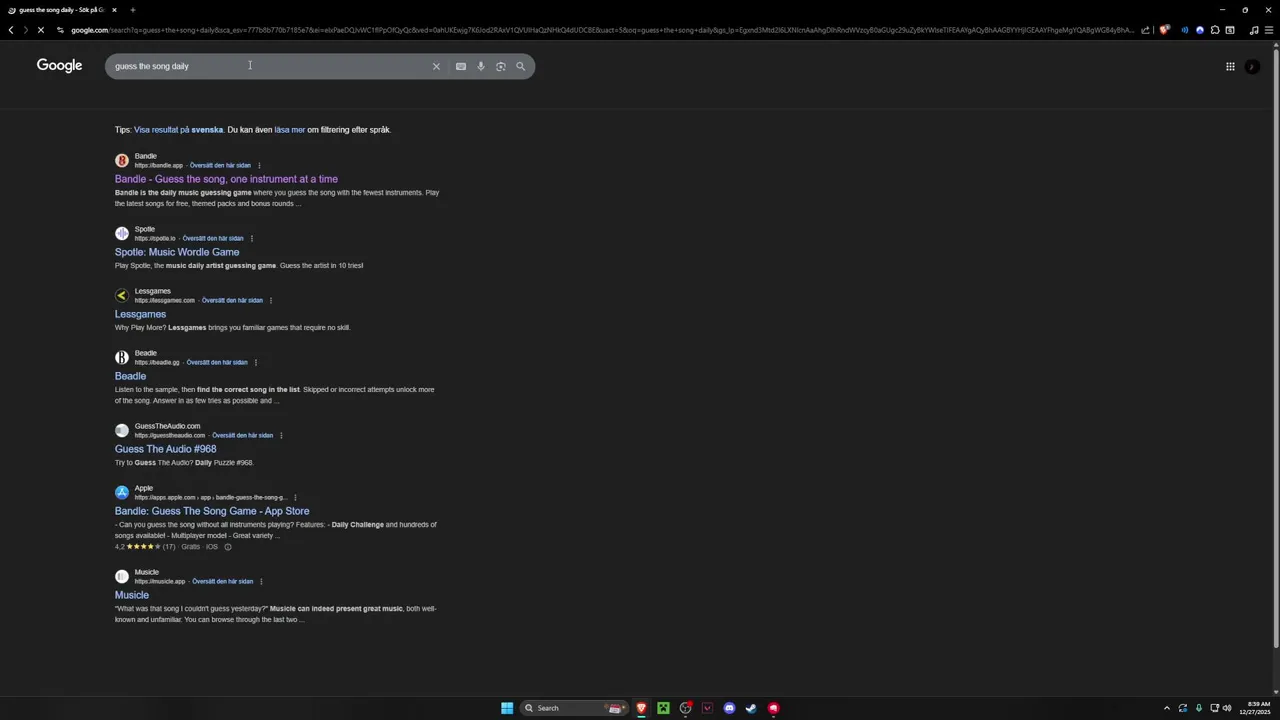
Task: Click the page vertical scrollbar
Action: click(1274, 350)
